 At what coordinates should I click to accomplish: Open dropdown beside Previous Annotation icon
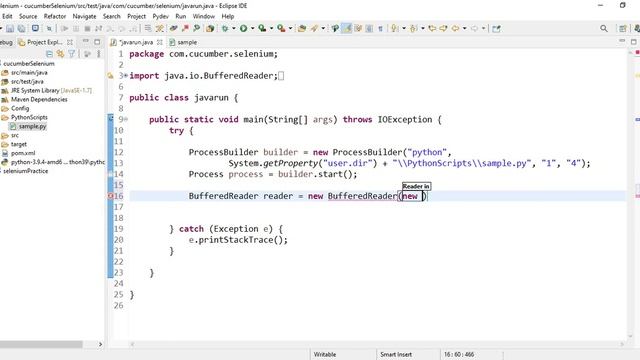(x=422, y=29)
